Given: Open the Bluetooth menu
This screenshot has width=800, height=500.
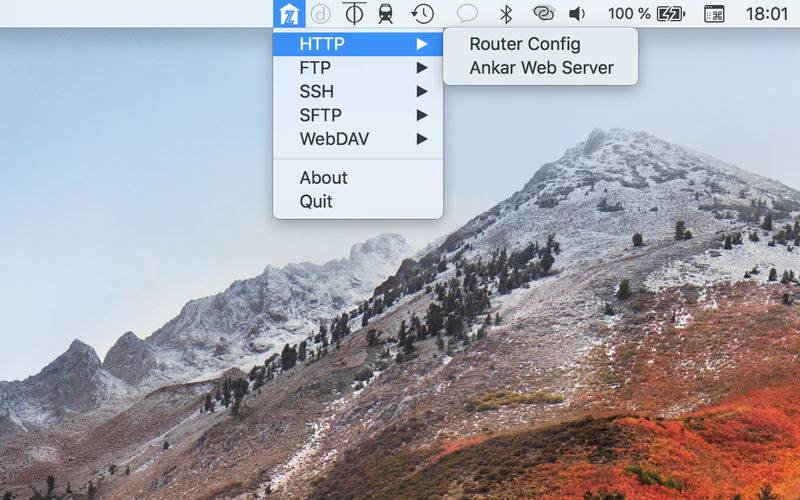Looking at the screenshot, I should 506,14.
